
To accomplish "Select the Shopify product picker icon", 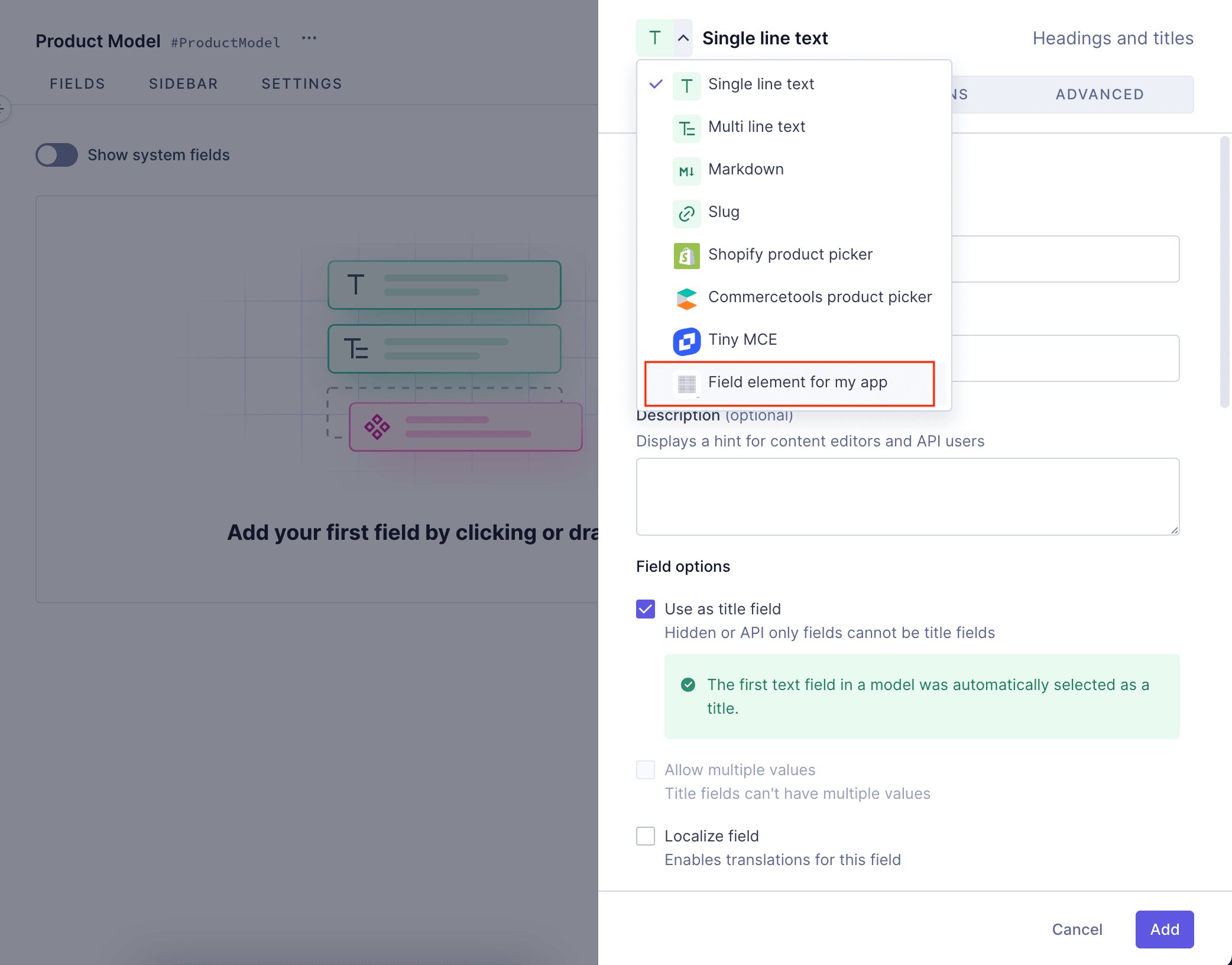I will [686, 256].
